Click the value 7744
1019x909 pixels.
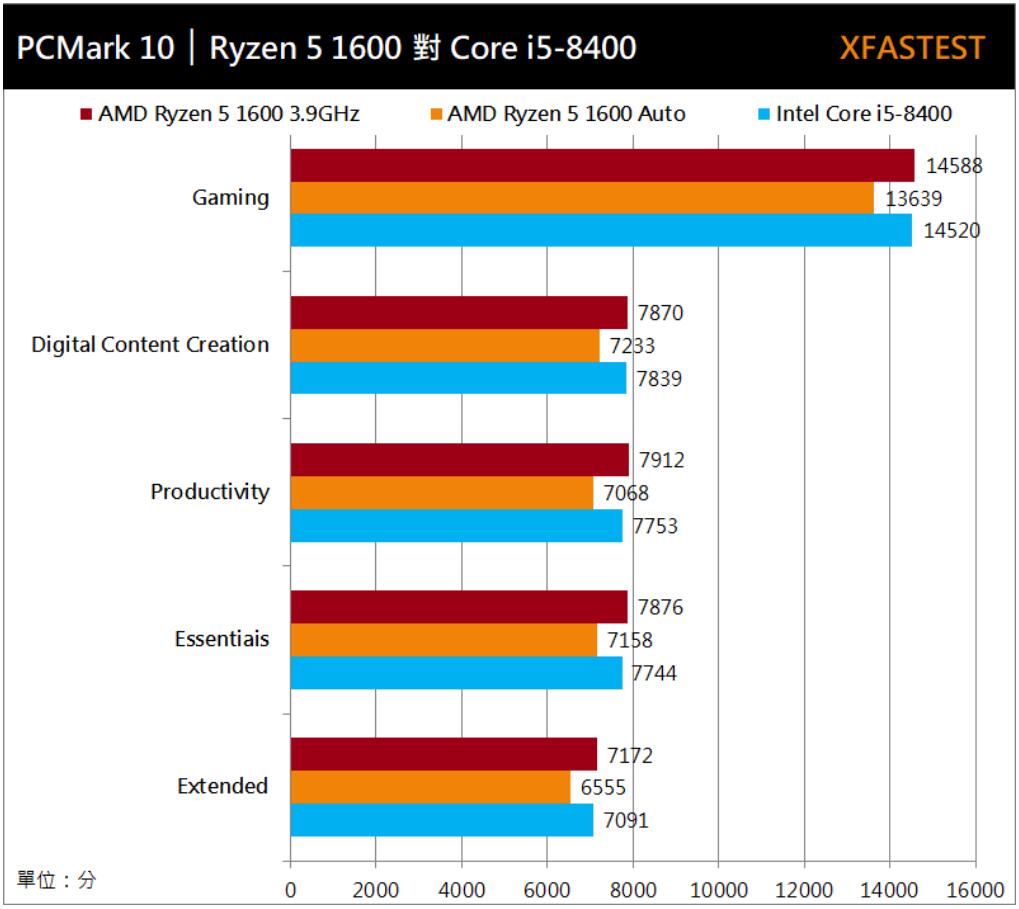click(x=654, y=673)
